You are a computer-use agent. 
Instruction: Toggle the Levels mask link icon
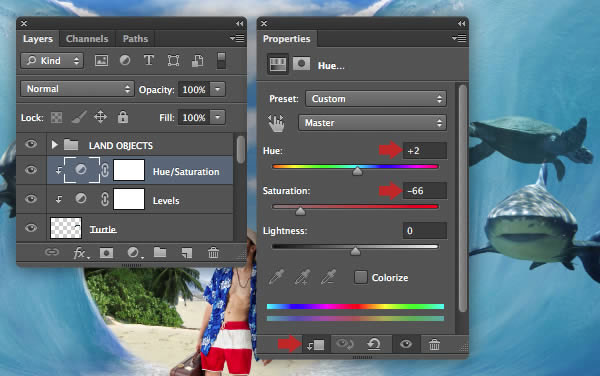(x=105, y=199)
